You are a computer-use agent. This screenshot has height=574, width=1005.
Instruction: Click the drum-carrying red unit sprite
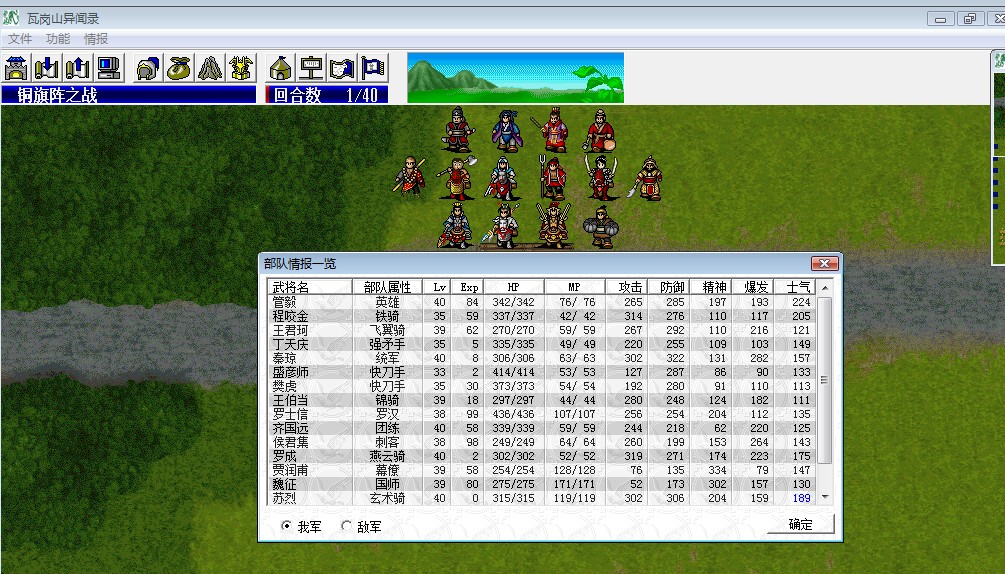point(601,131)
